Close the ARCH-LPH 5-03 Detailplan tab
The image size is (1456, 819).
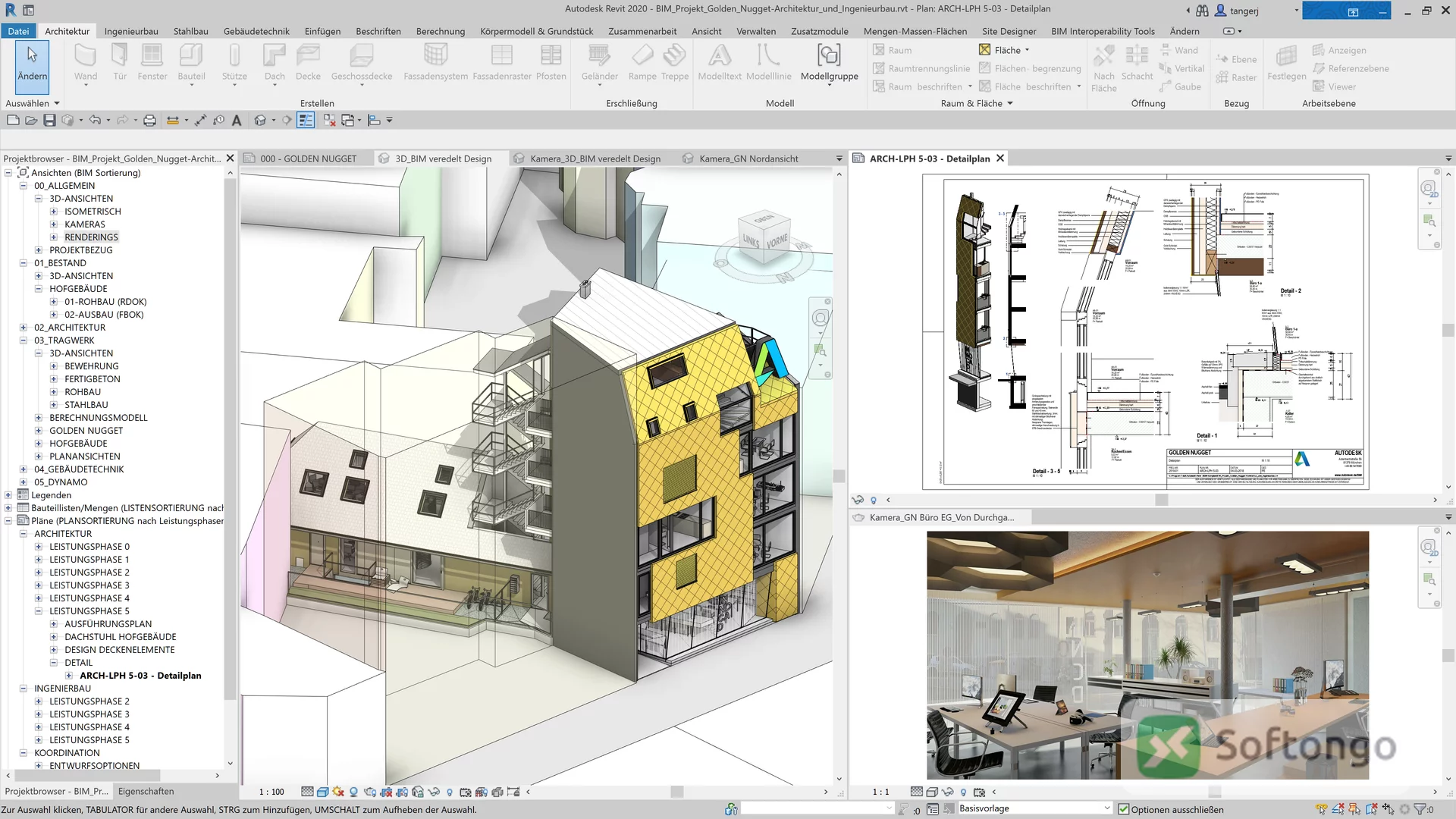click(x=1000, y=158)
